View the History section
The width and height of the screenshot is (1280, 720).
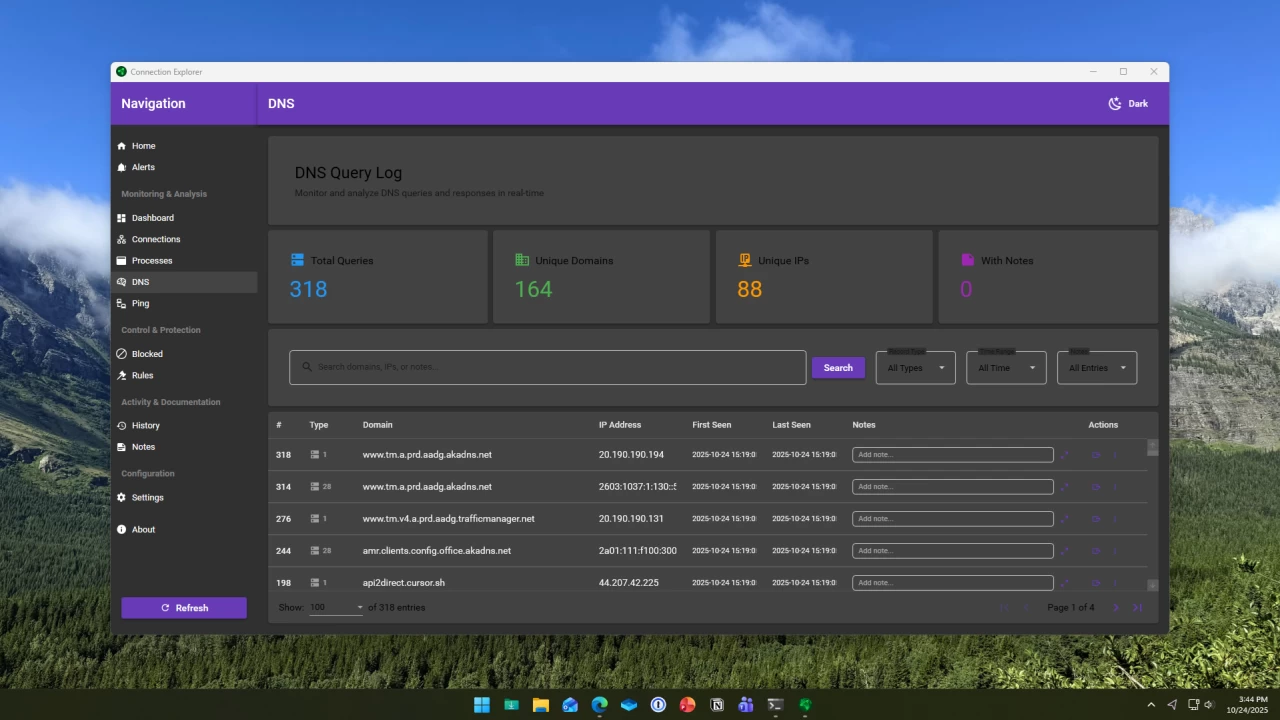click(x=145, y=425)
